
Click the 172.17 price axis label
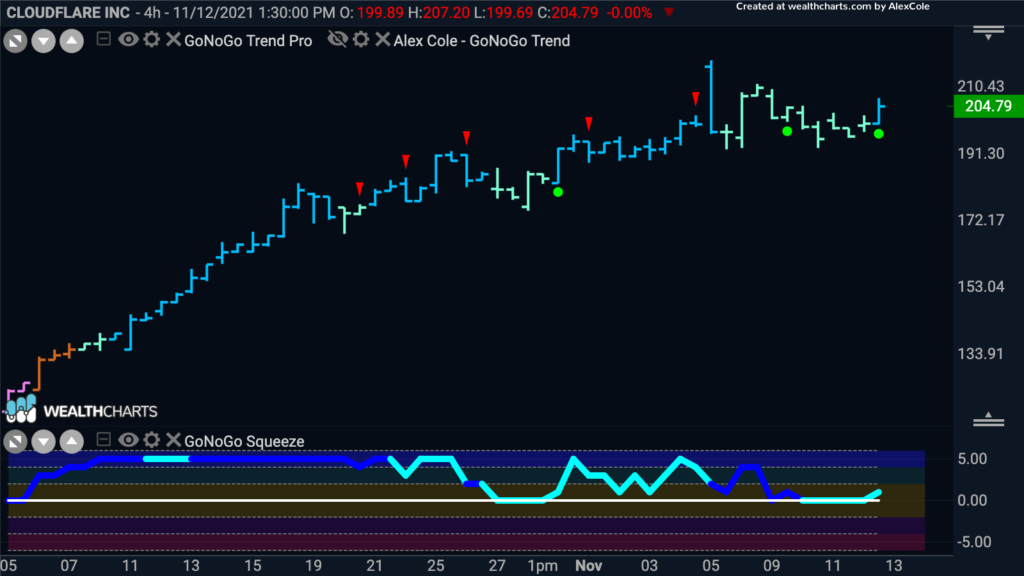[x=981, y=220]
